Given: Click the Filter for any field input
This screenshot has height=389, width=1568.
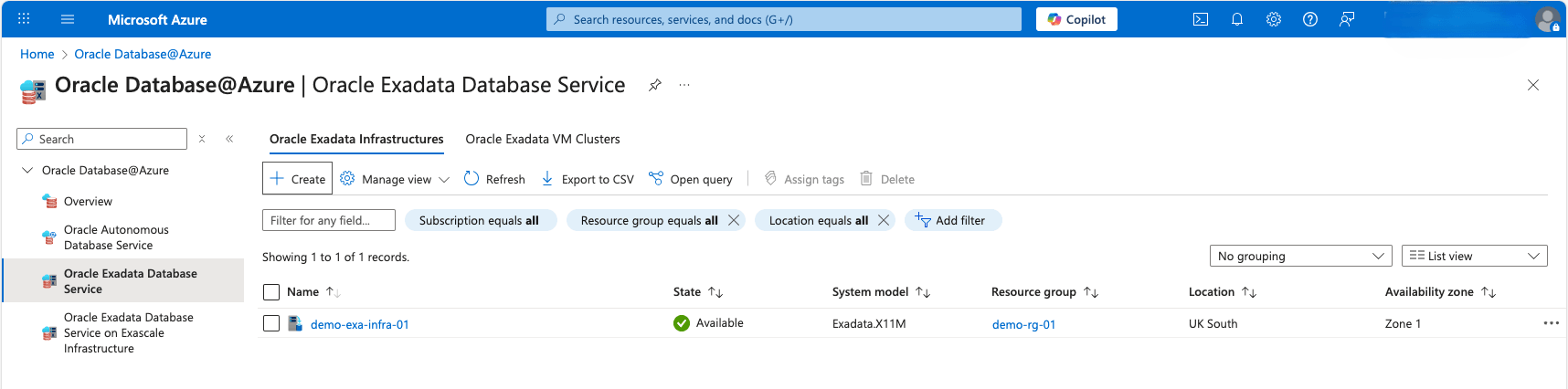Looking at the screenshot, I should [x=329, y=220].
